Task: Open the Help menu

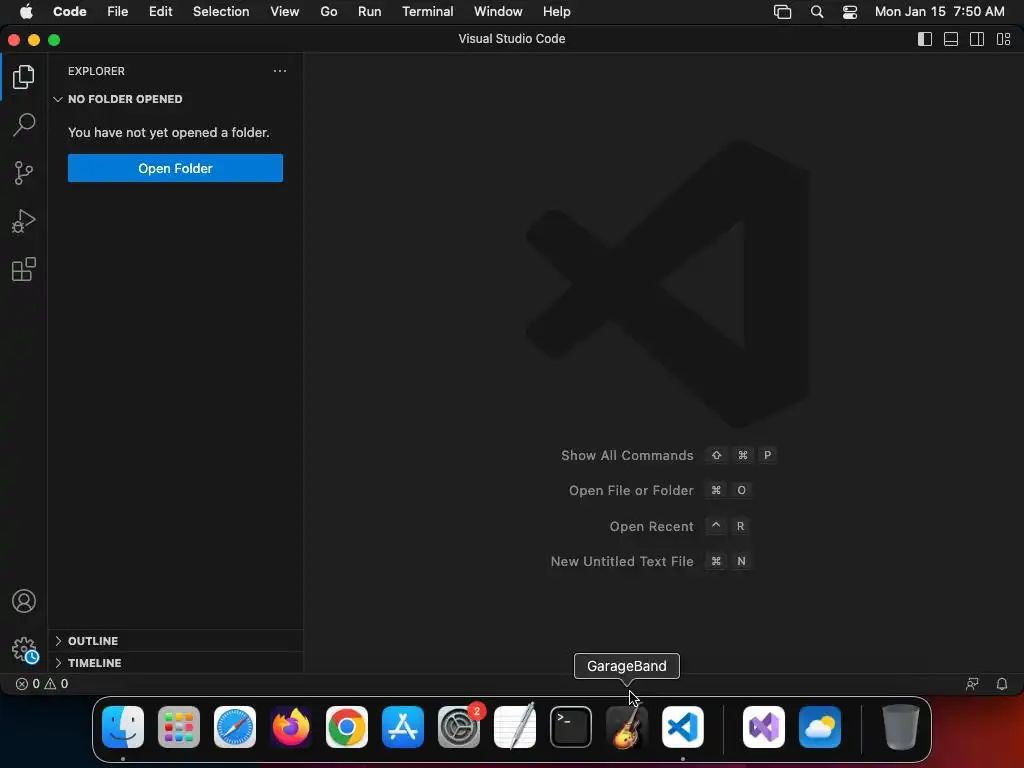Action: (556, 12)
